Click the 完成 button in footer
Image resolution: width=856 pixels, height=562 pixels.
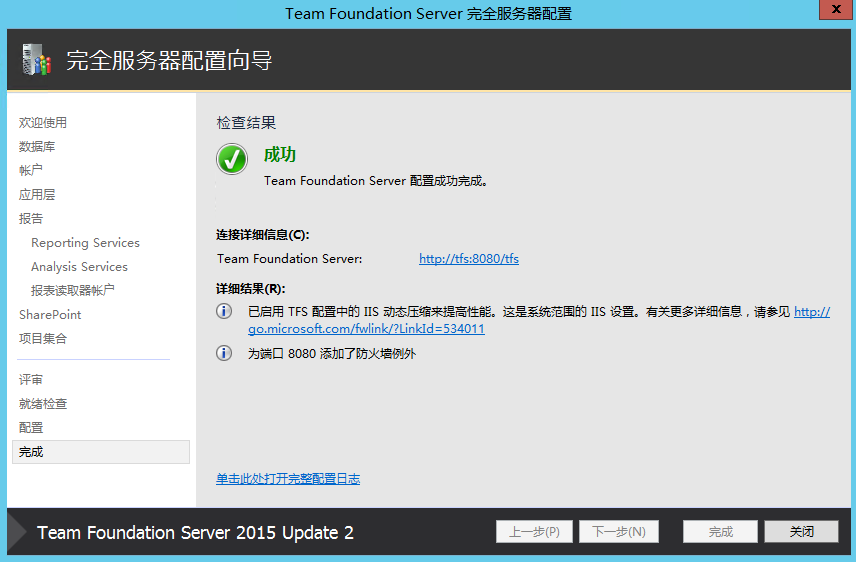720,531
